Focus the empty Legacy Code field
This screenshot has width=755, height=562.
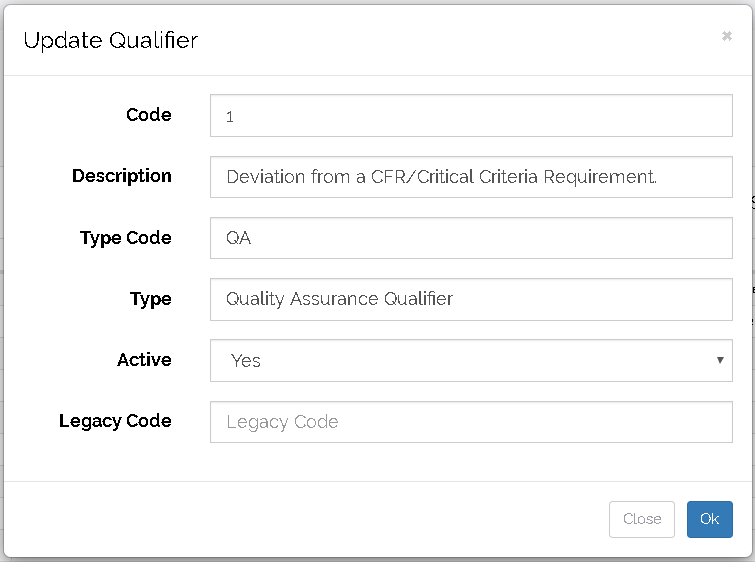(x=471, y=422)
